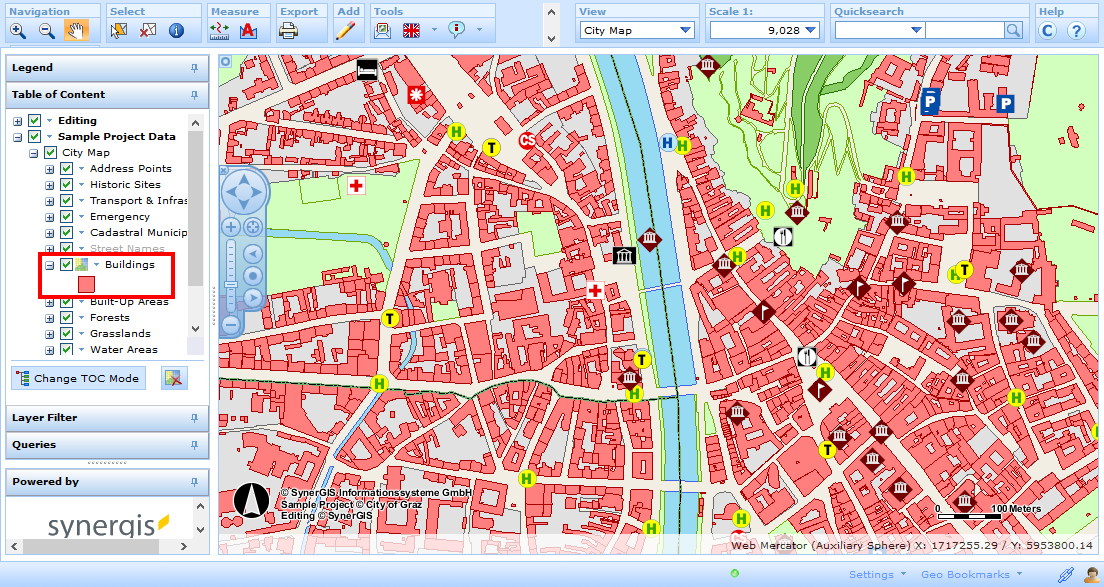Open the Geo Bookmarks menu

tap(966, 574)
